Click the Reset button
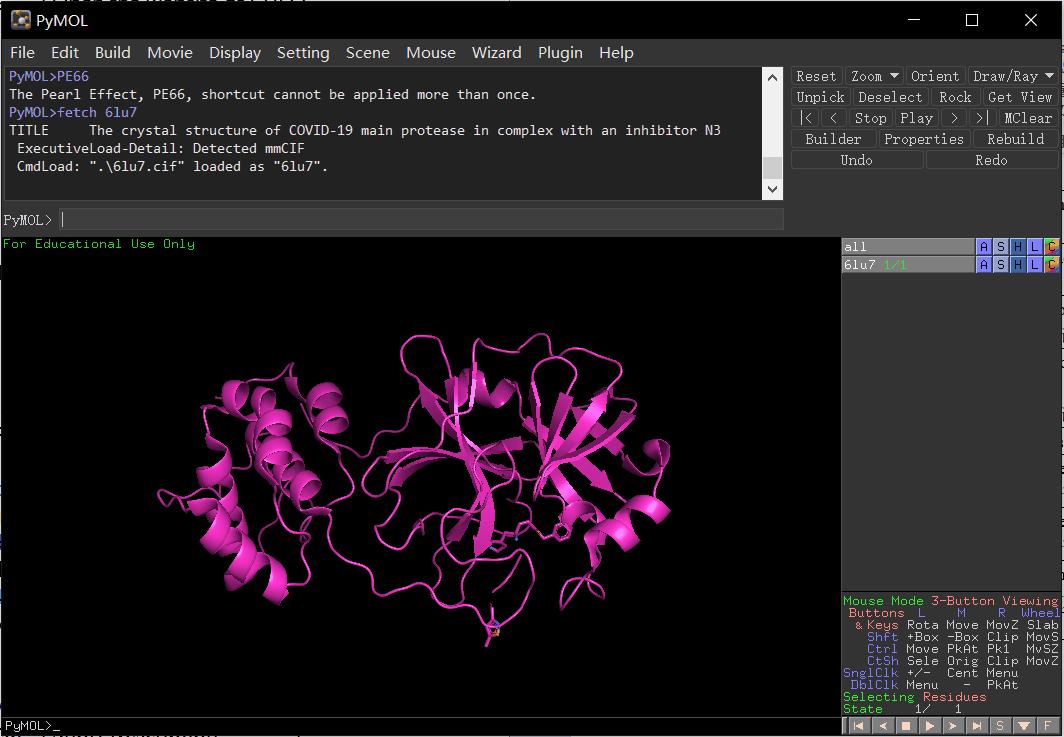Image resolution: width=1064 pixels, height=737 pixels. pyautogui.click(x=816, y=75)
